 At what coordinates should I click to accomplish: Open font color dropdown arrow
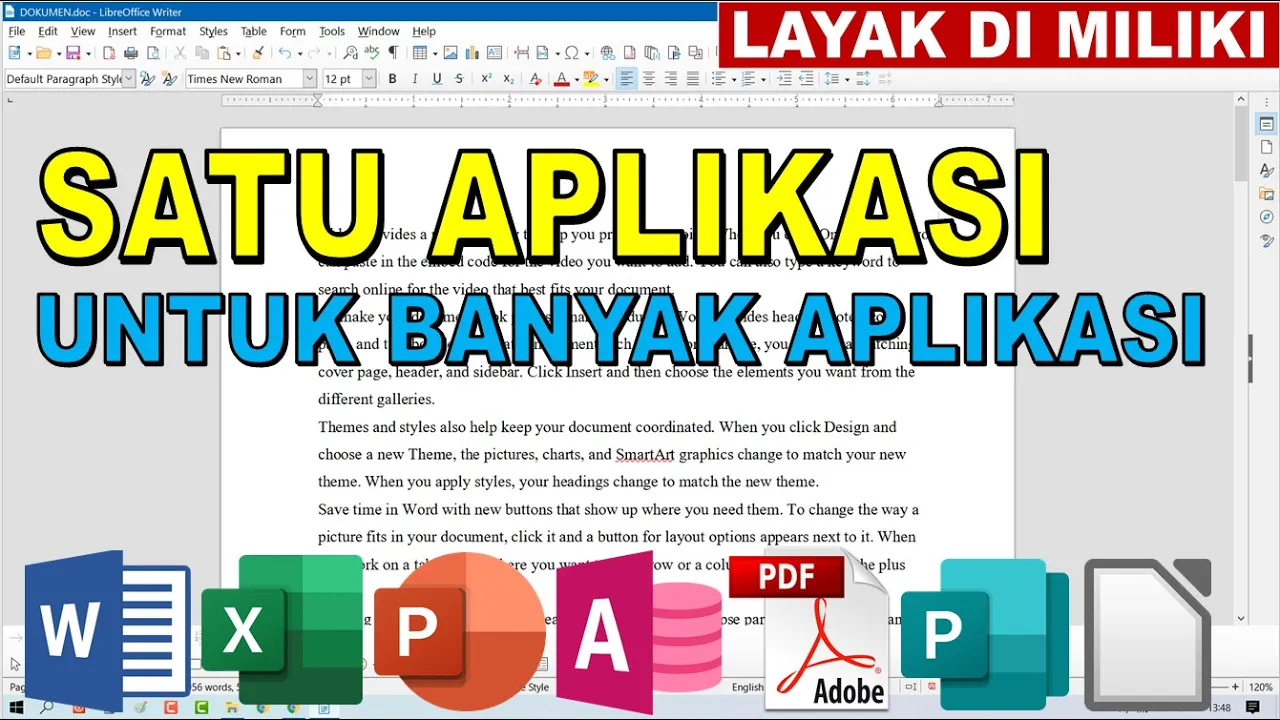[577, 80]
